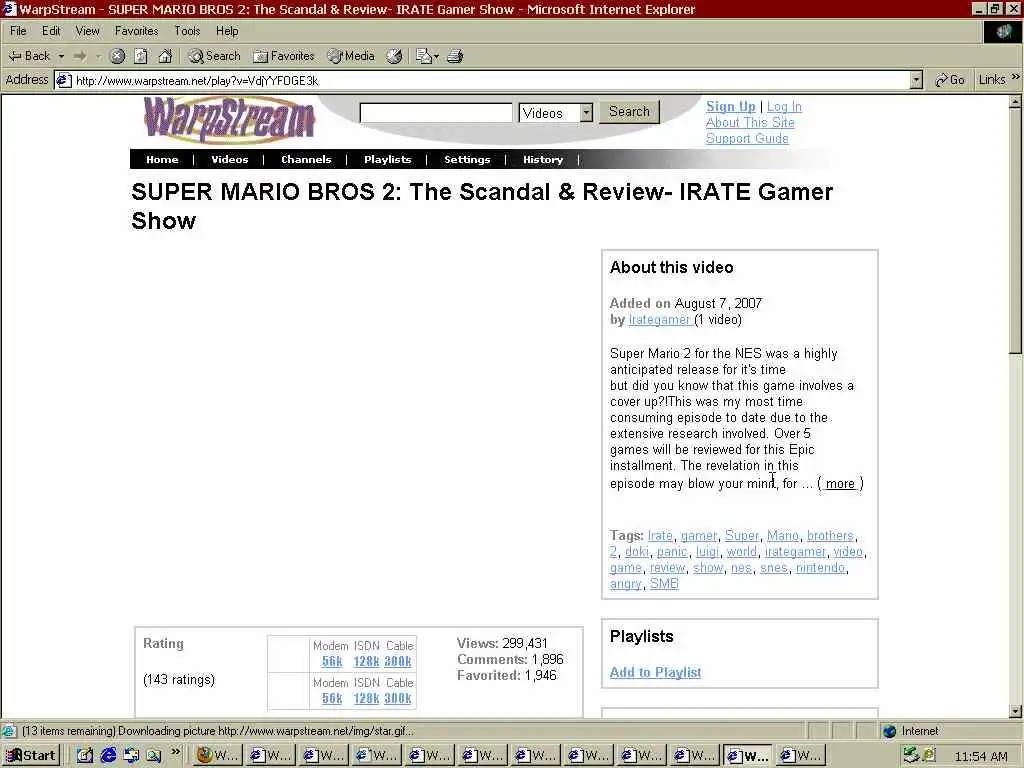Viewport: 1024px width, 768px height.
Task: Click the fourth Quick Launch icon
Action: [153, 755]
